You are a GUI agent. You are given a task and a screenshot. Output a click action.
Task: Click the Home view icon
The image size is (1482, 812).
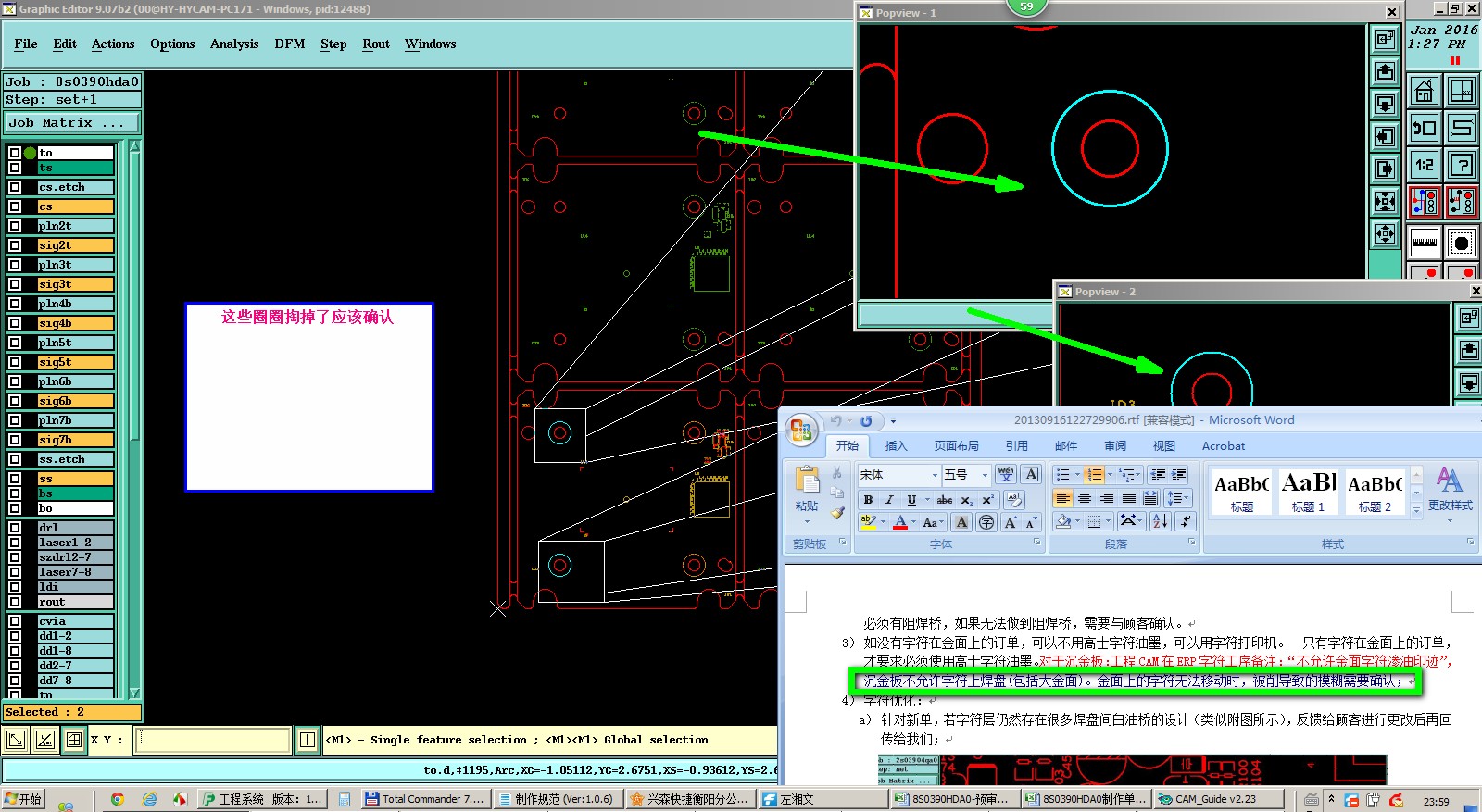click(x=1425, y=91)
